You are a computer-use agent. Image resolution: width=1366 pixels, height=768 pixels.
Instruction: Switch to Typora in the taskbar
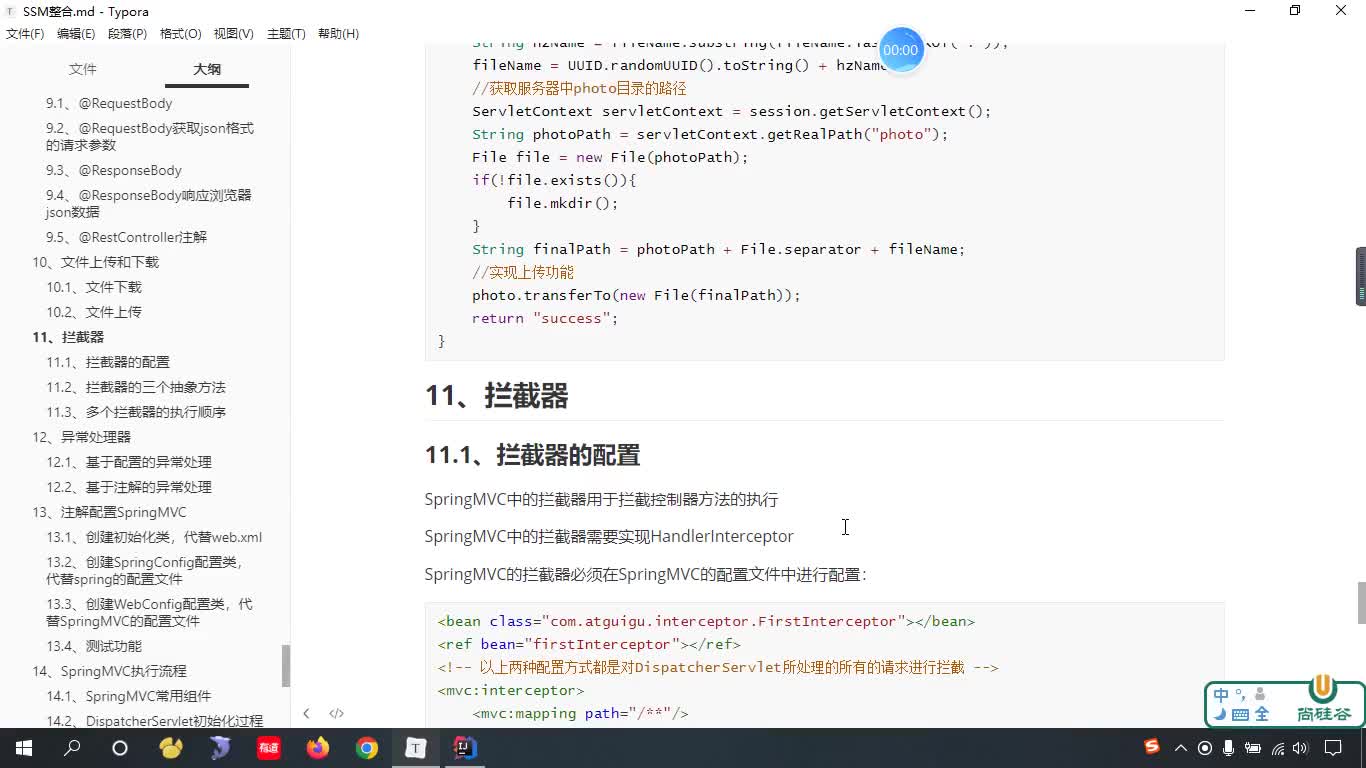[415, 748]
